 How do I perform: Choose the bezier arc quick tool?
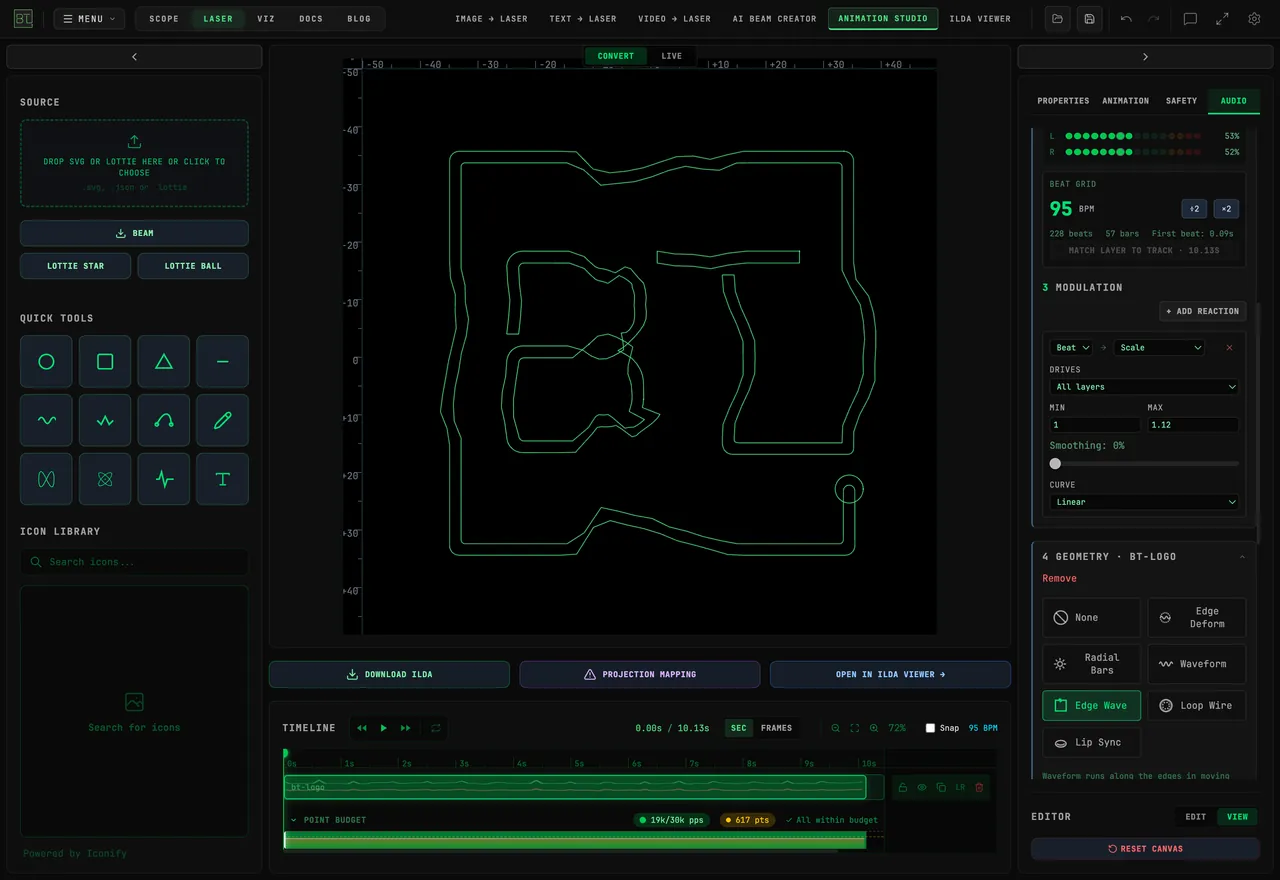[164, 421]
